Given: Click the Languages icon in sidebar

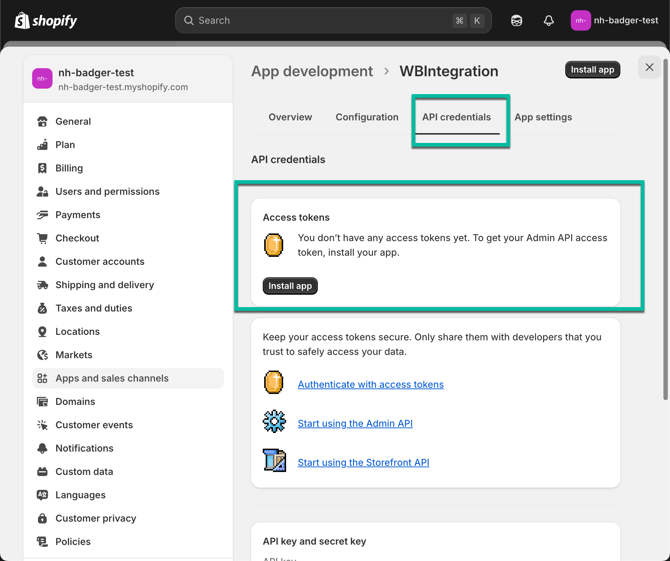Looking at the screenshot, I should point(42,495).
